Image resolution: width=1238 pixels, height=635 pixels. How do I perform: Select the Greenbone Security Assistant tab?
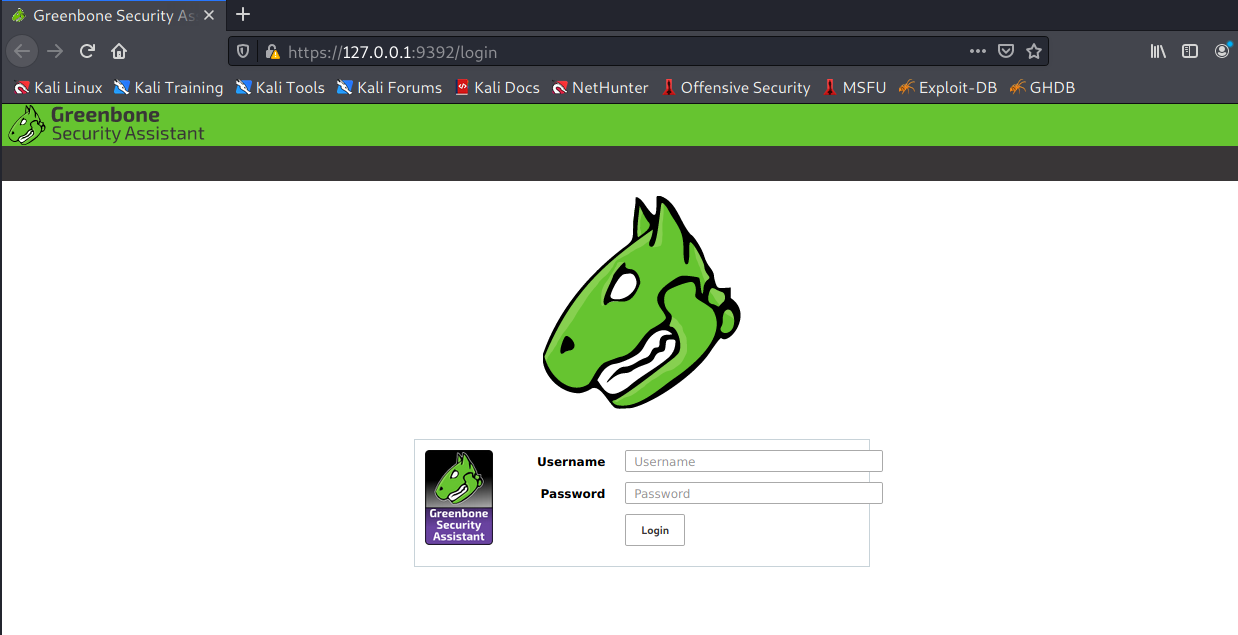[105, 15]
